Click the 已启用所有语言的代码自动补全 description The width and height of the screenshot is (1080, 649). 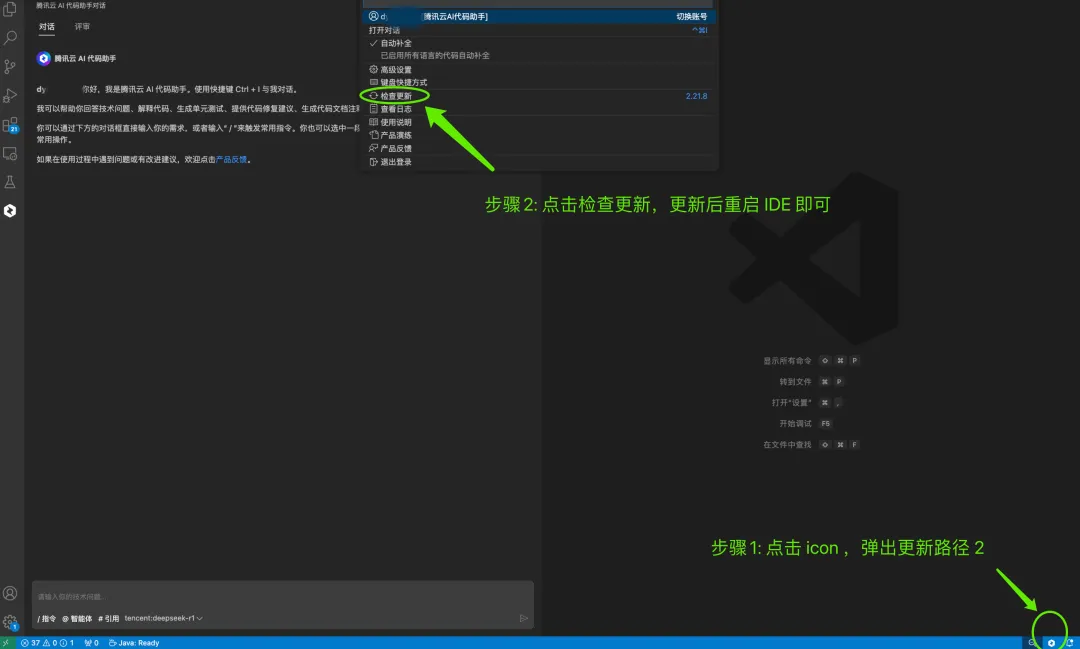(435, 55)
